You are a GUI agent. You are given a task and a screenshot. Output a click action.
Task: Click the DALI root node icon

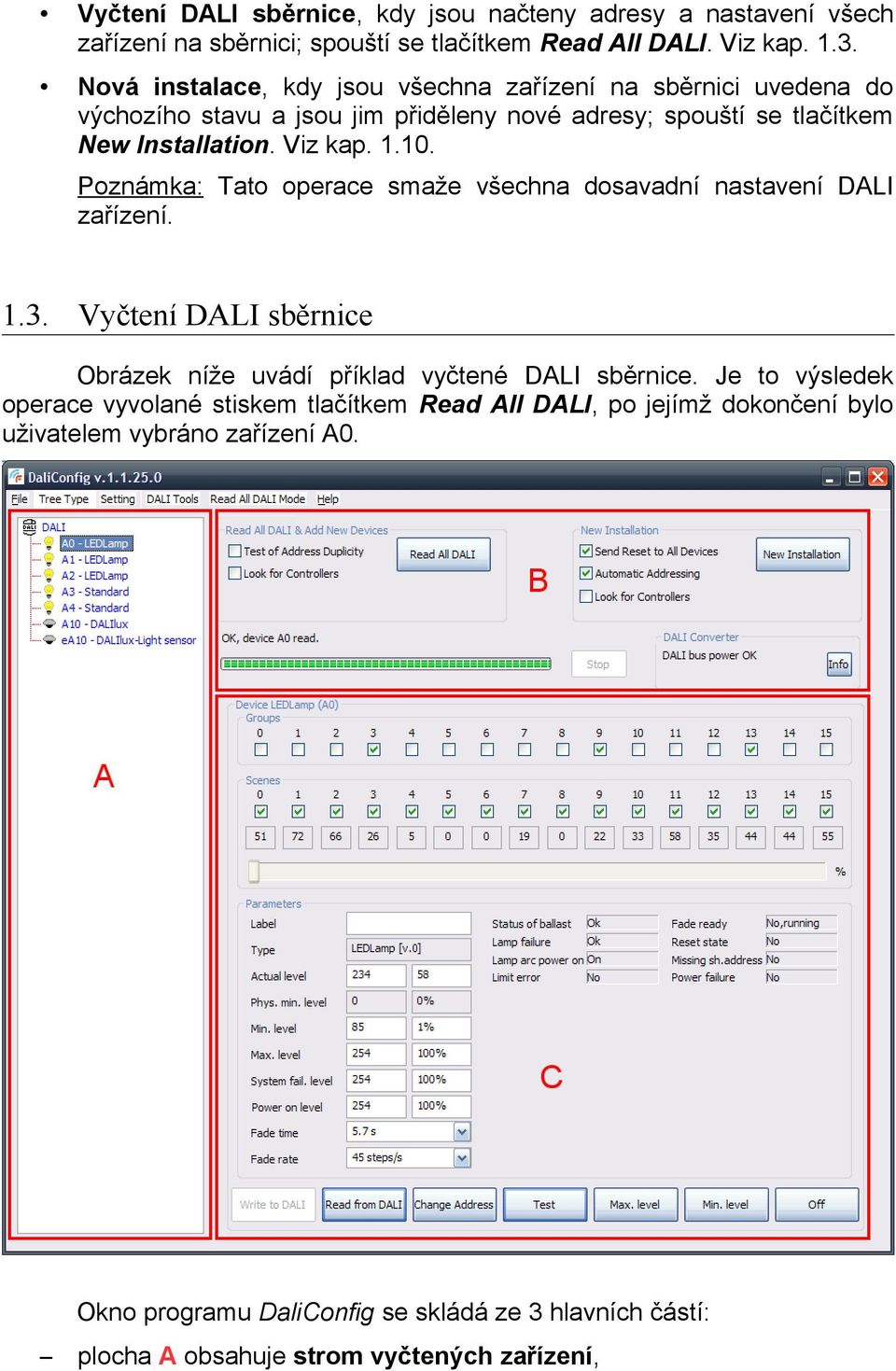pyautogui.click(x=29, y=527)
